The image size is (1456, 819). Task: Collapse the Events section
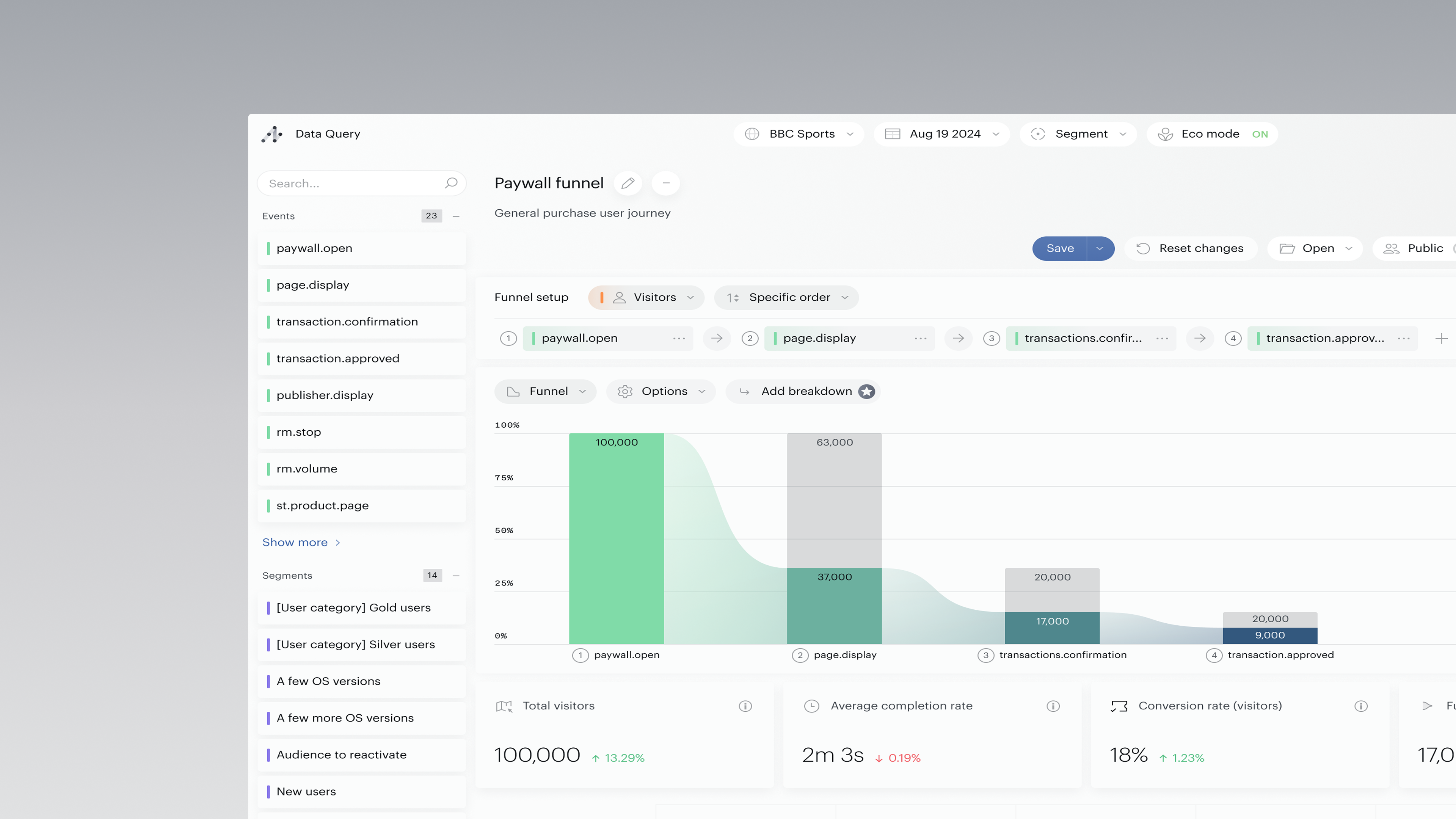point(456,216)
